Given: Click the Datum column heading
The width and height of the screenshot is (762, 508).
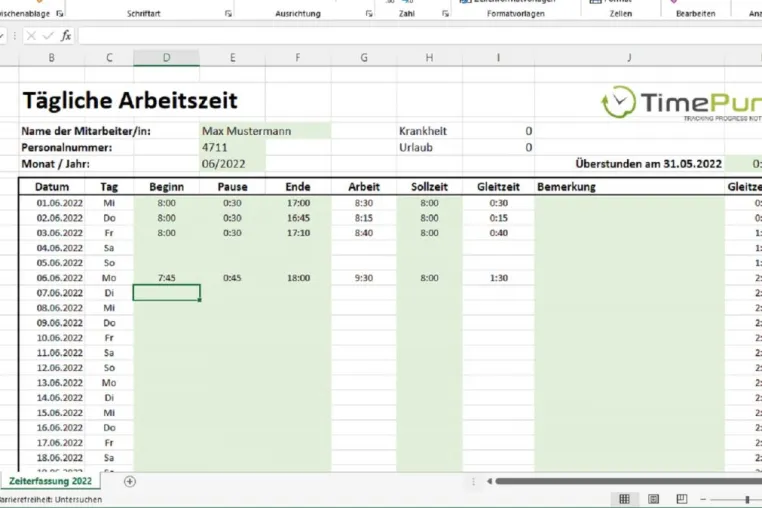Looking at the screenshot, I should click(52, 187).
